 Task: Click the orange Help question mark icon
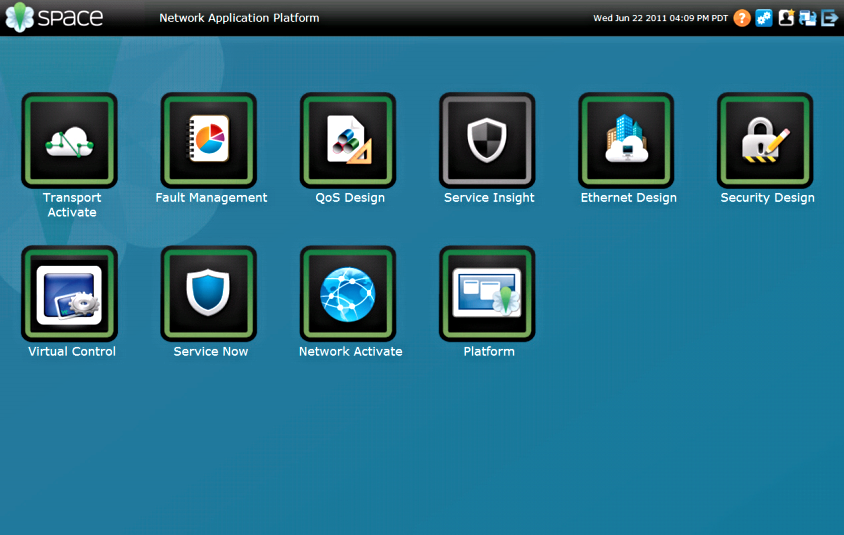click(x=742, y=18)
